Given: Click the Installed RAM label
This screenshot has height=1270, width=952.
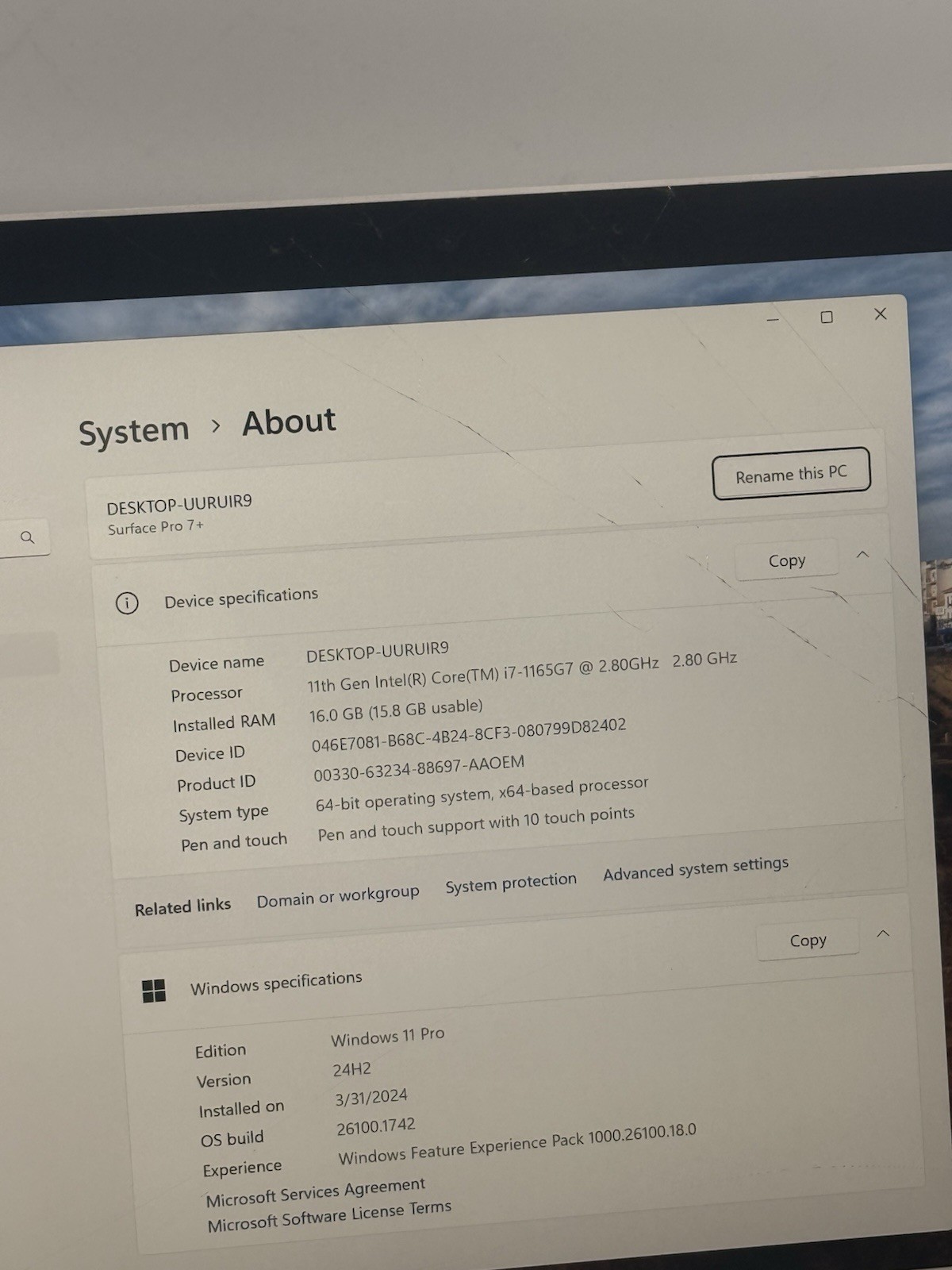Looking at the screenshot, I should (225, 723).
